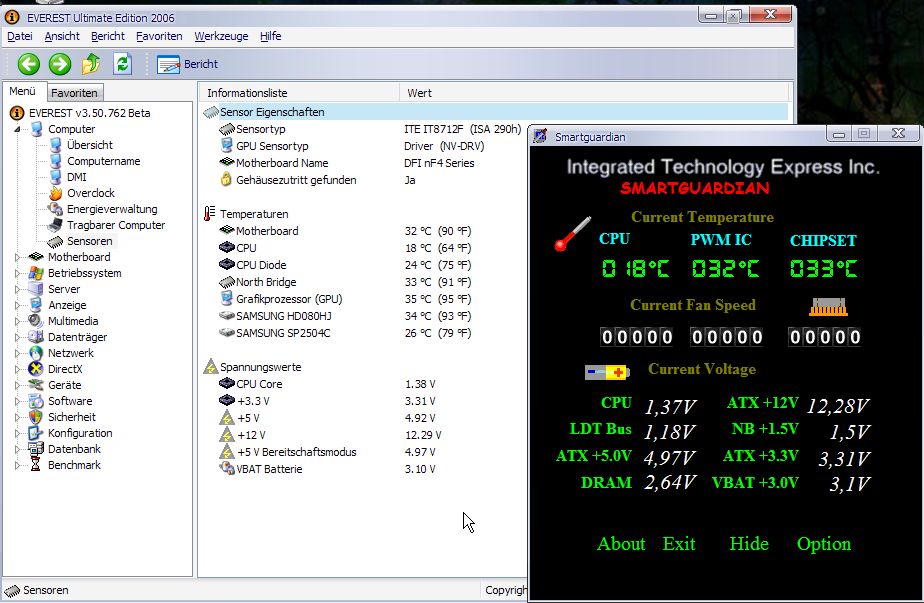
Task: Open the Werkzeuge menu
Action: point(221,36)
